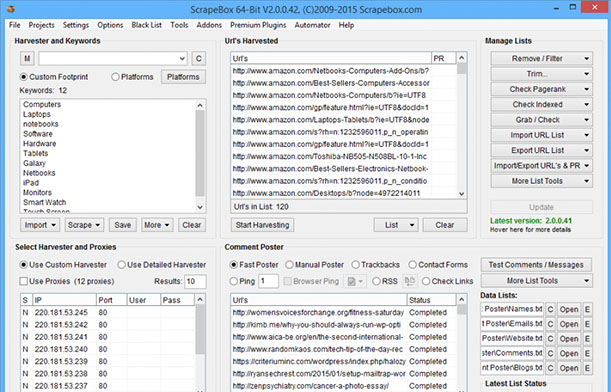Open More List Tools in Comment Poster
Image resolution: width=611 pixels, height=392 pixels.
pos(537,281)
